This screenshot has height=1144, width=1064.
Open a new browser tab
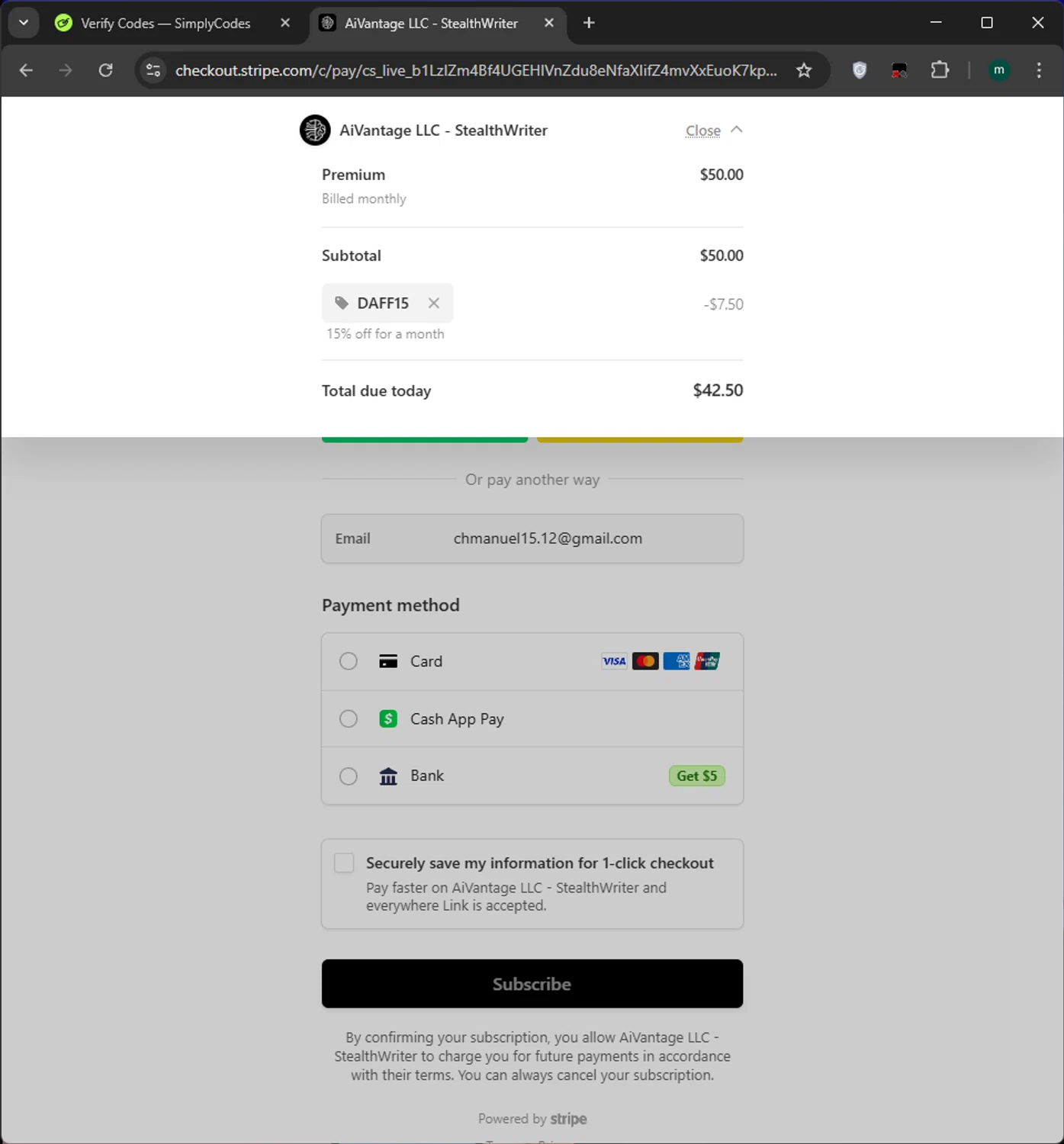click(x=589, y=23)
